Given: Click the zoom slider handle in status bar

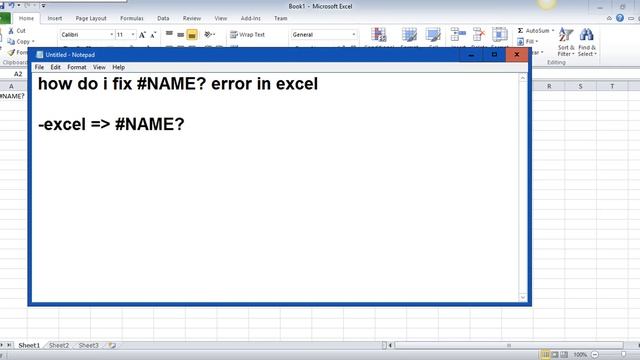Looking at the screenshot, I should pyautogui.click(x=623, y=355).
